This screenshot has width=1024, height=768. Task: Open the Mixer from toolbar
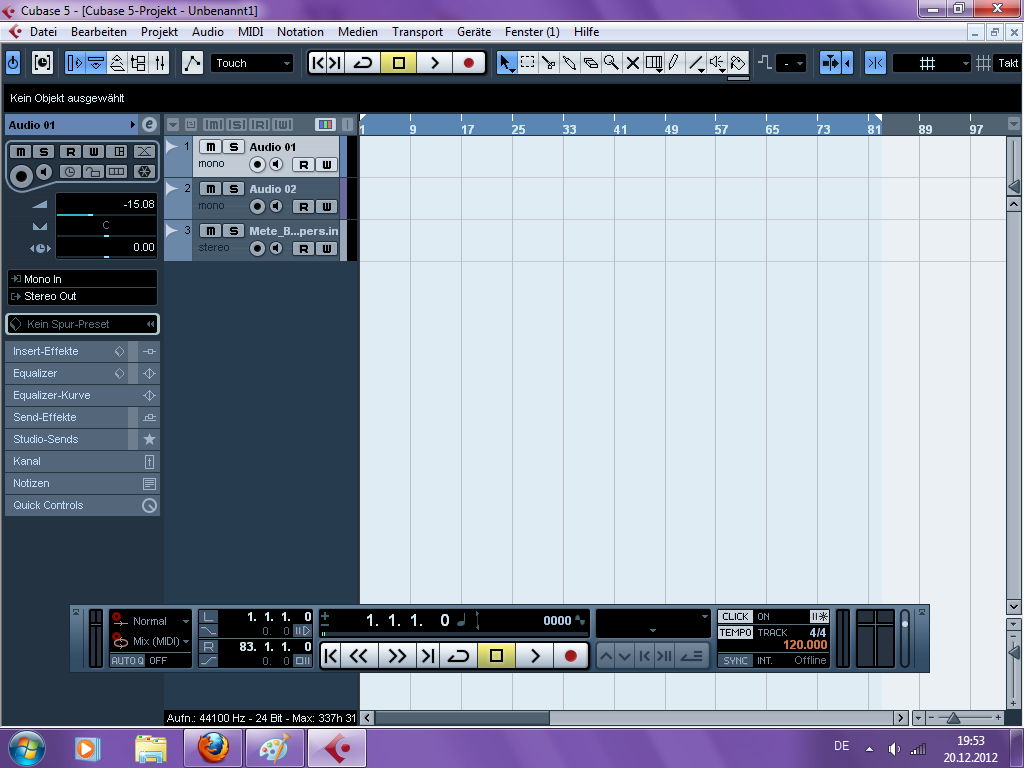point(159,63)
